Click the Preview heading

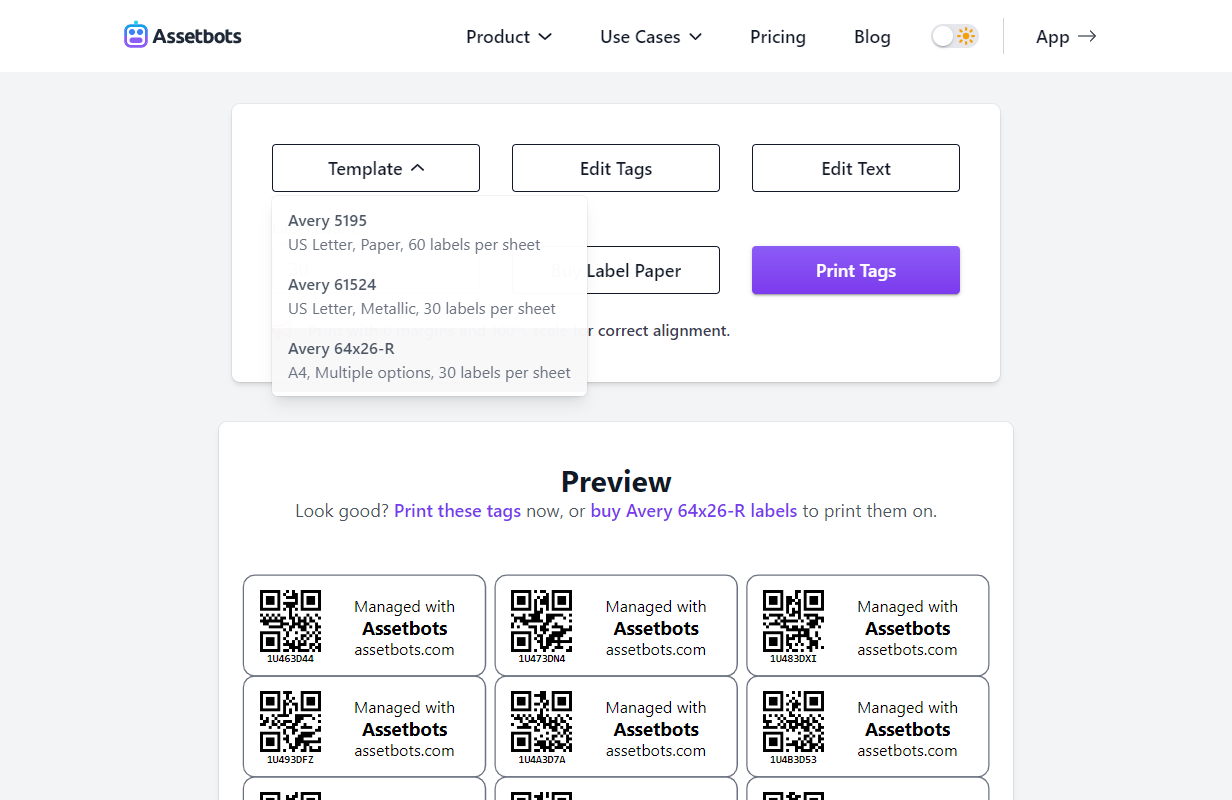(x=616, y=482)
